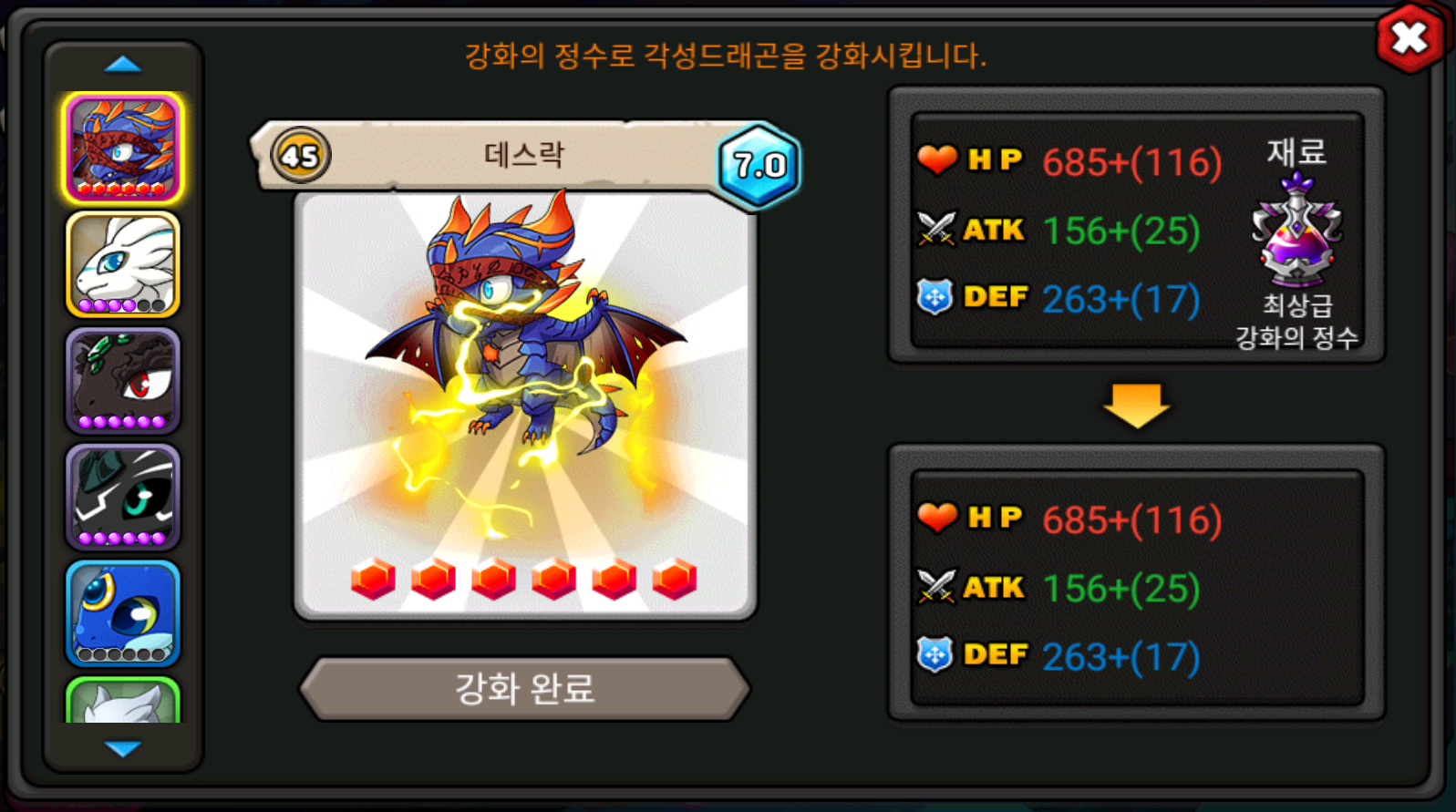Tap the shield DEF icon in lower panel

(935, 654)
